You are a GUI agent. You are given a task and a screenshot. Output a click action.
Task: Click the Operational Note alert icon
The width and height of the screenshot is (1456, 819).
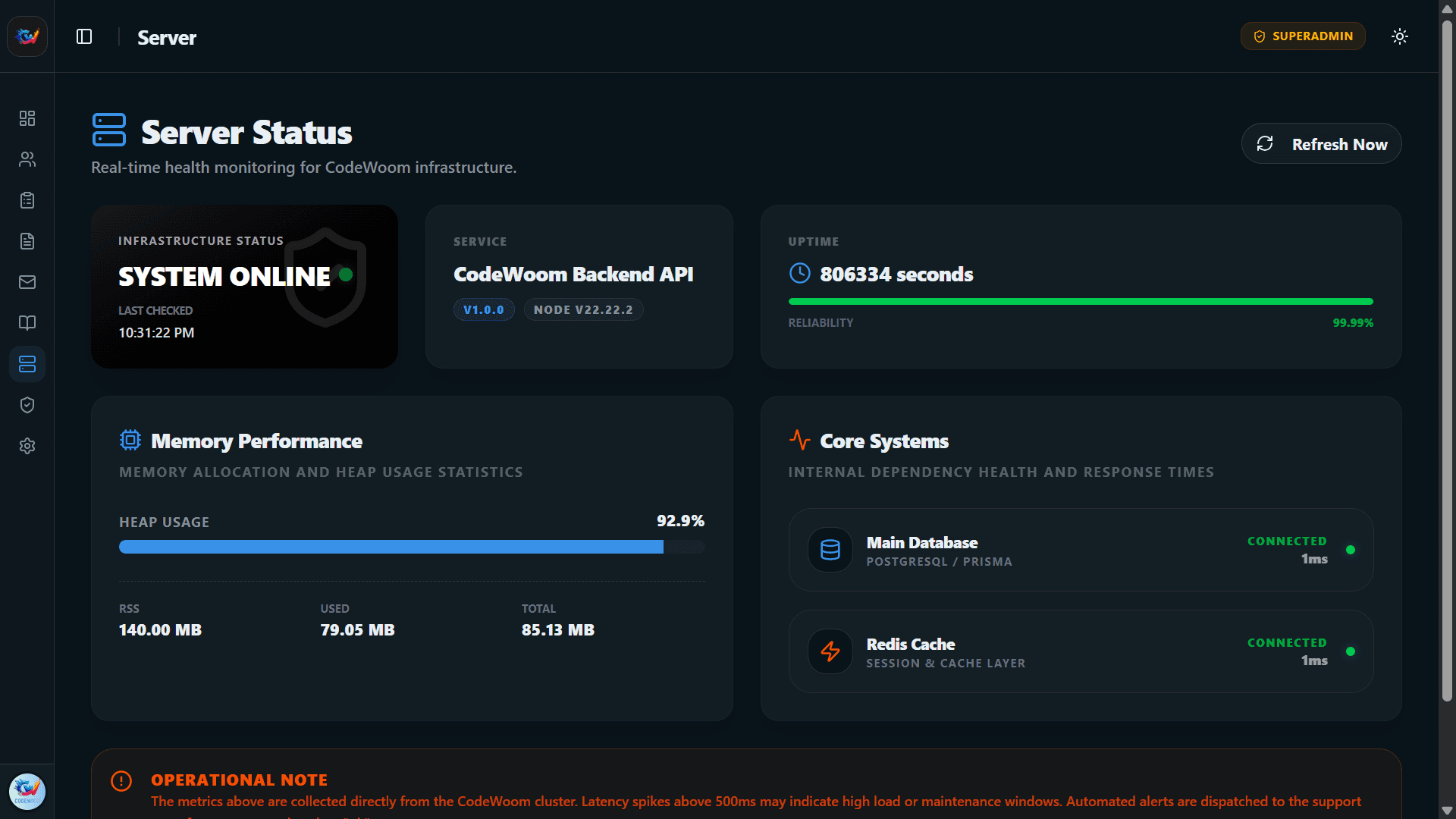click(121, 780)
